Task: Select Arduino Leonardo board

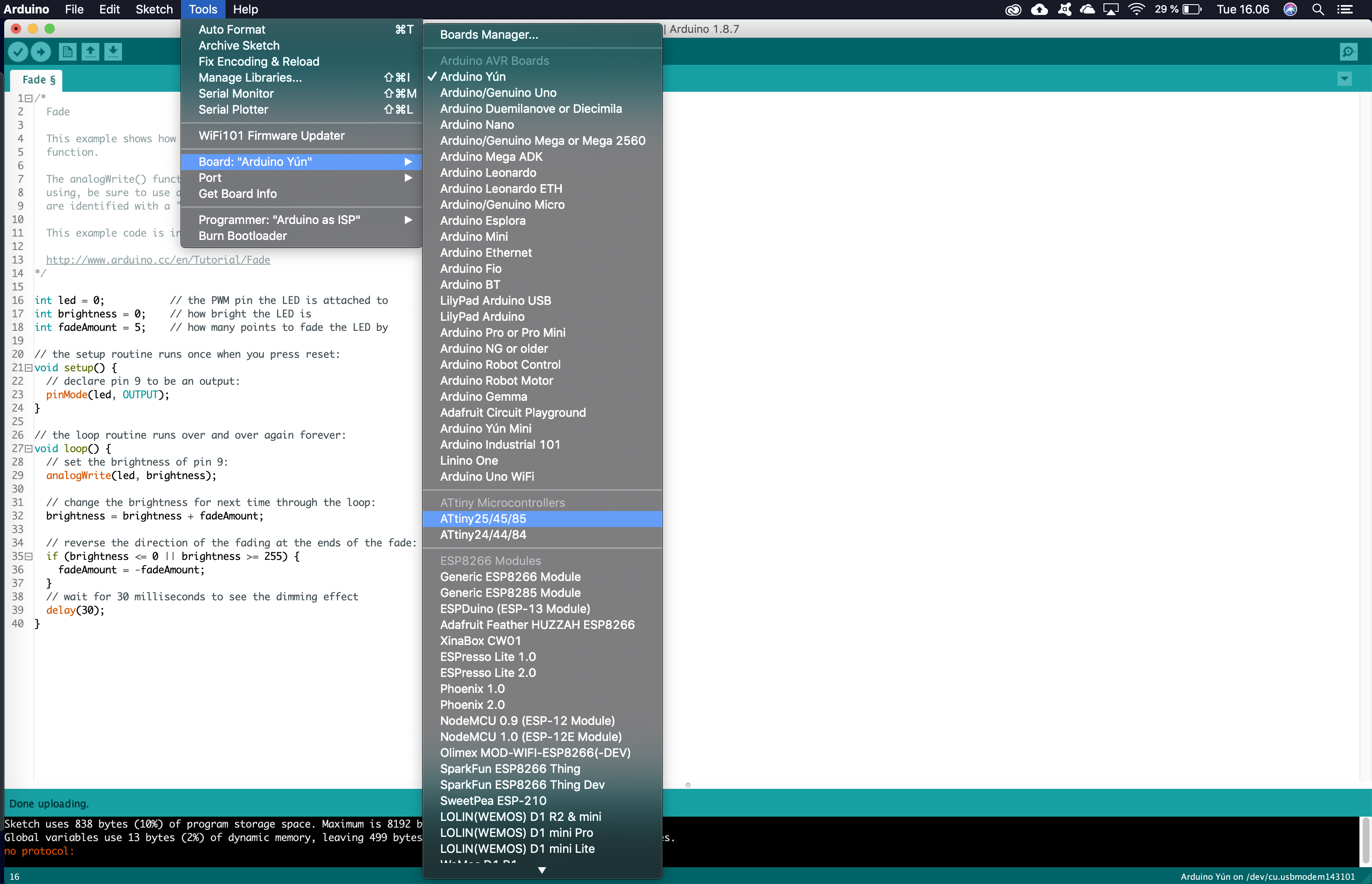Action: coord(542,173)
